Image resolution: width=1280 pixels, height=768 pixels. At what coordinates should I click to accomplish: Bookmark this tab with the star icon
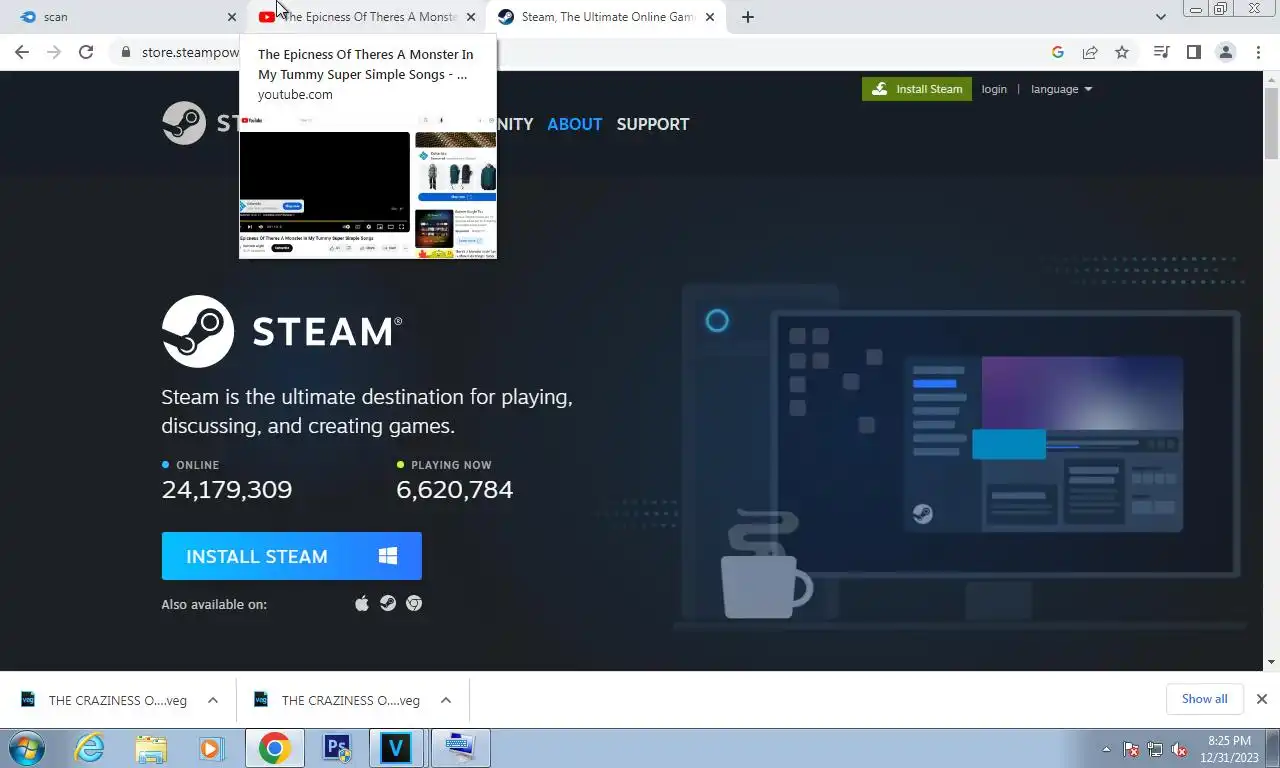1122,53
